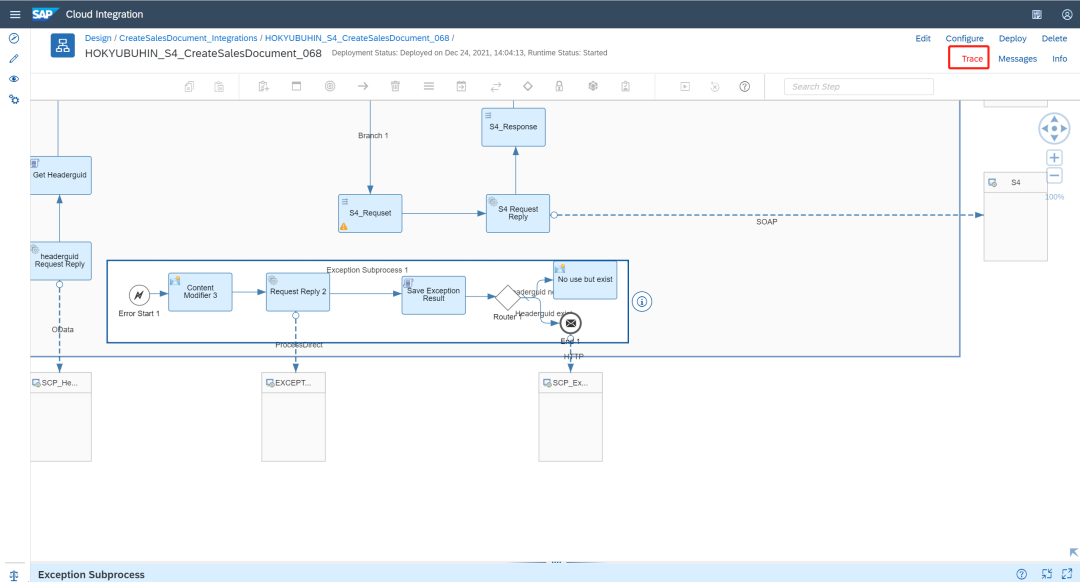The image size is (1080, 582).
Task: Click the Trace link
Action: (972, 59)
